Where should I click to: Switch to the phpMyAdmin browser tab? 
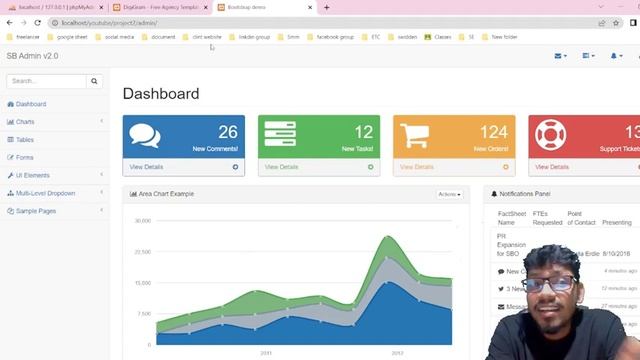[56, 7]
